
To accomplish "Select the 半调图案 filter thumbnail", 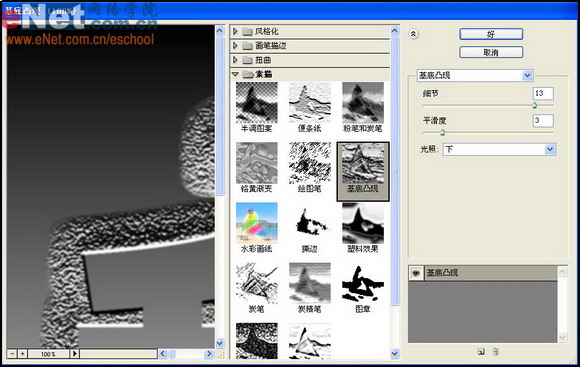I will (x=256, y=103).
